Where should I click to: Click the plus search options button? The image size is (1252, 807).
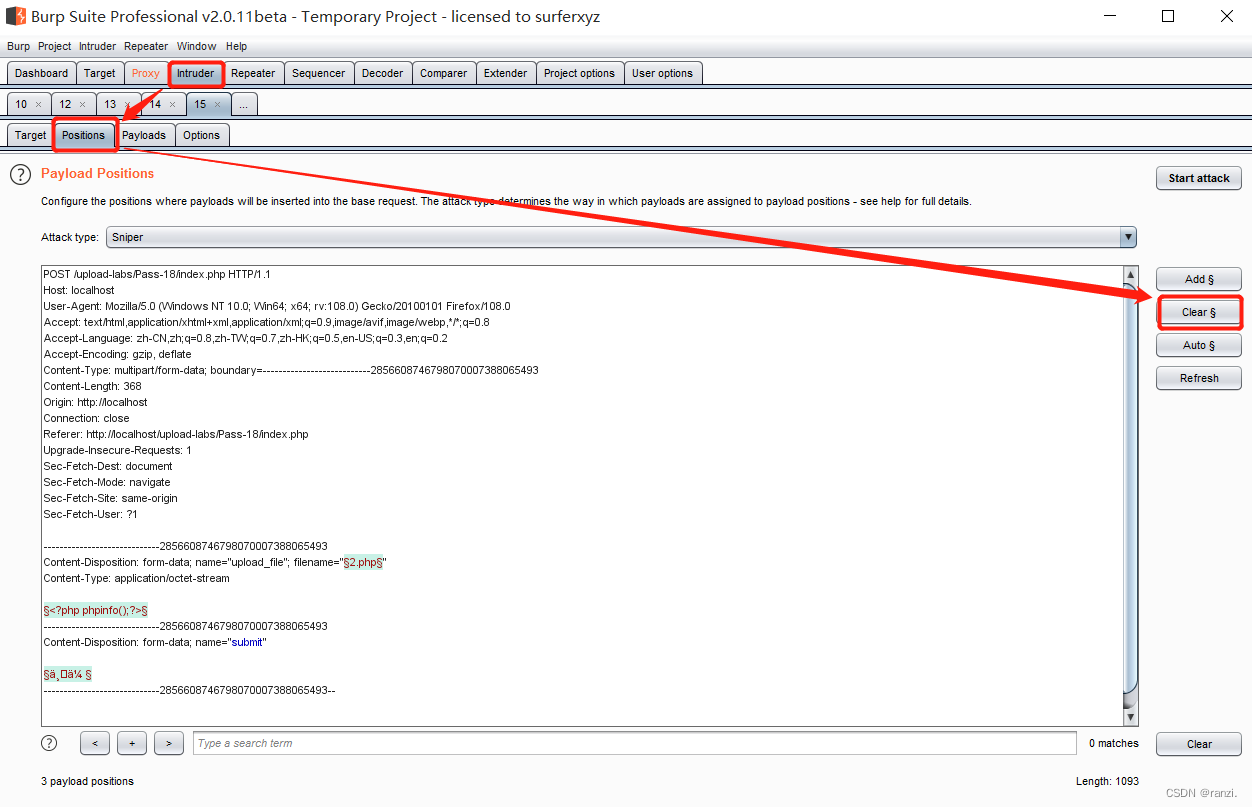tap(132, 743)
